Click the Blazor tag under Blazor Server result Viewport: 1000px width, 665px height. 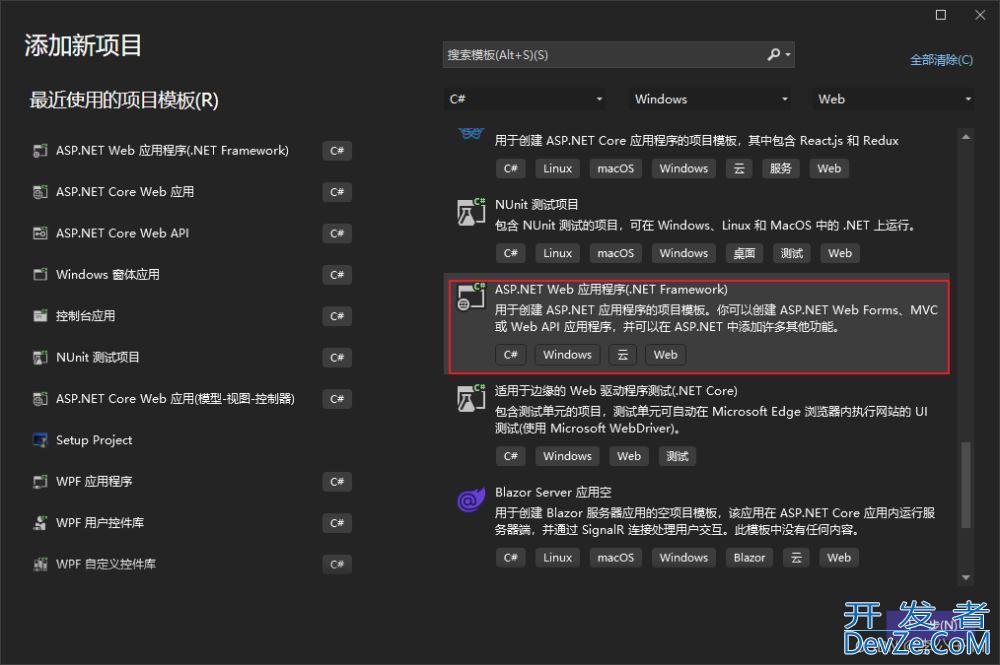click(x=749, y=558)
